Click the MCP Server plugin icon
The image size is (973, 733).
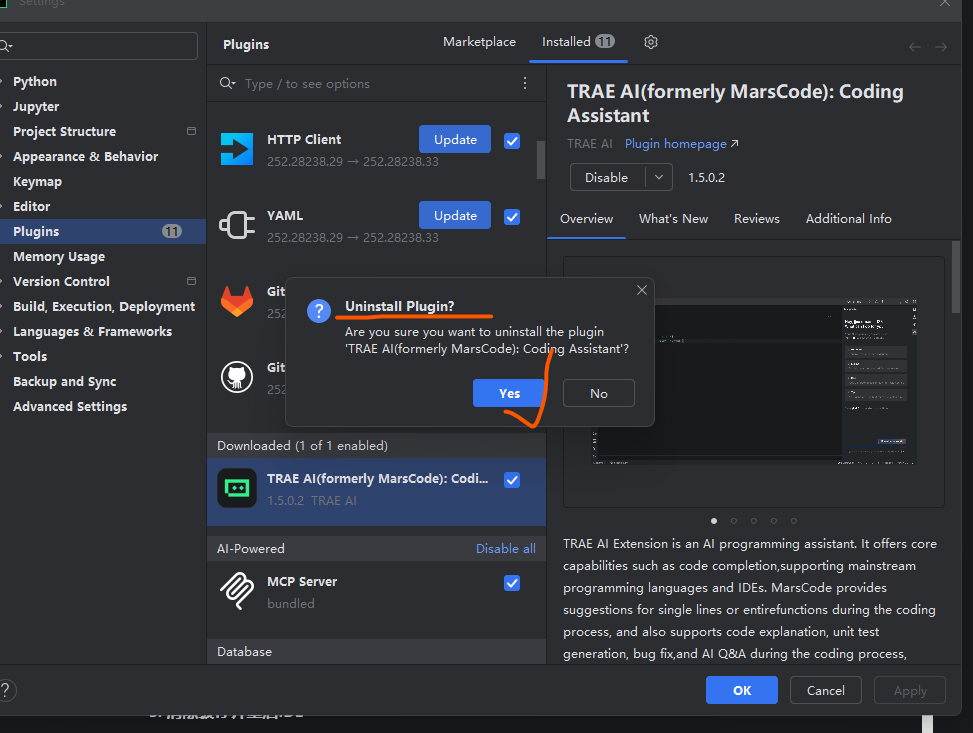[236, 591]
